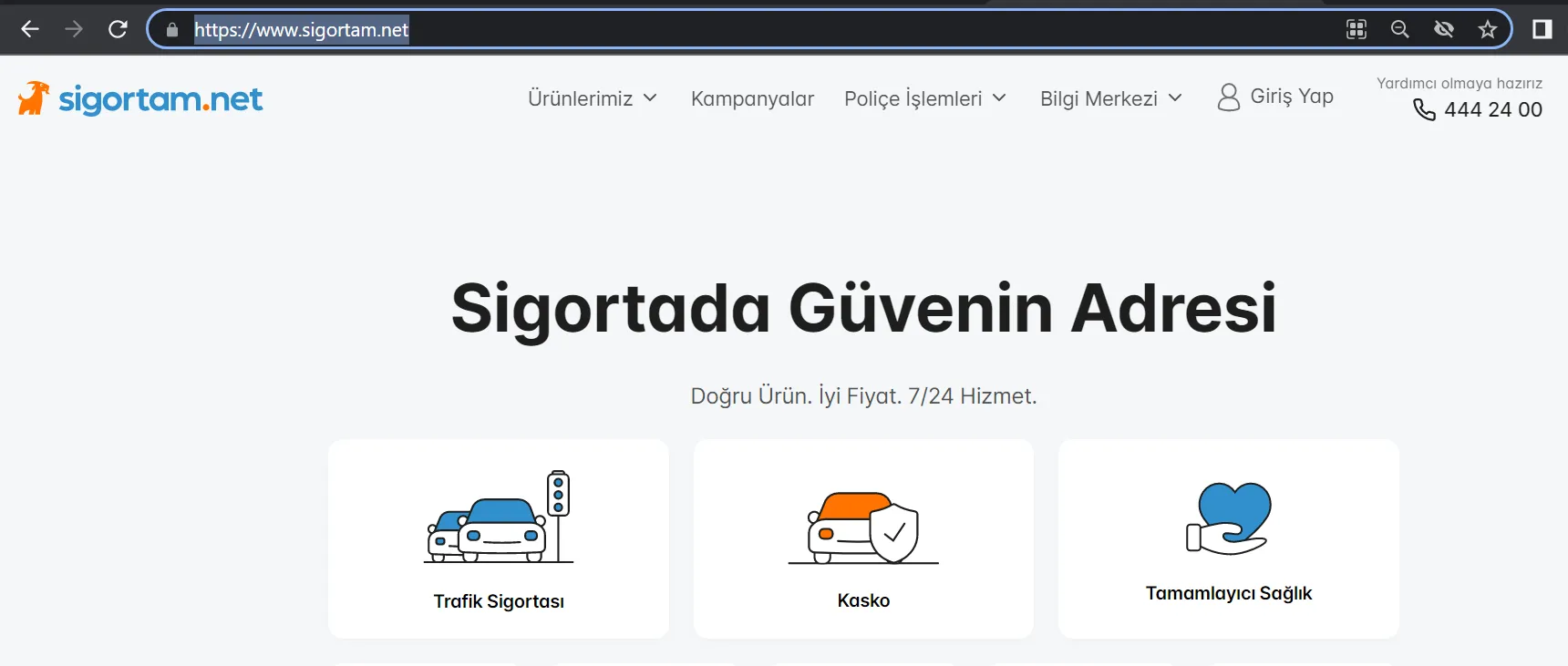Choose the Kasko label
Image resolution: width=1568 pixels, height=666 pixels.
[x=863, y=600]
